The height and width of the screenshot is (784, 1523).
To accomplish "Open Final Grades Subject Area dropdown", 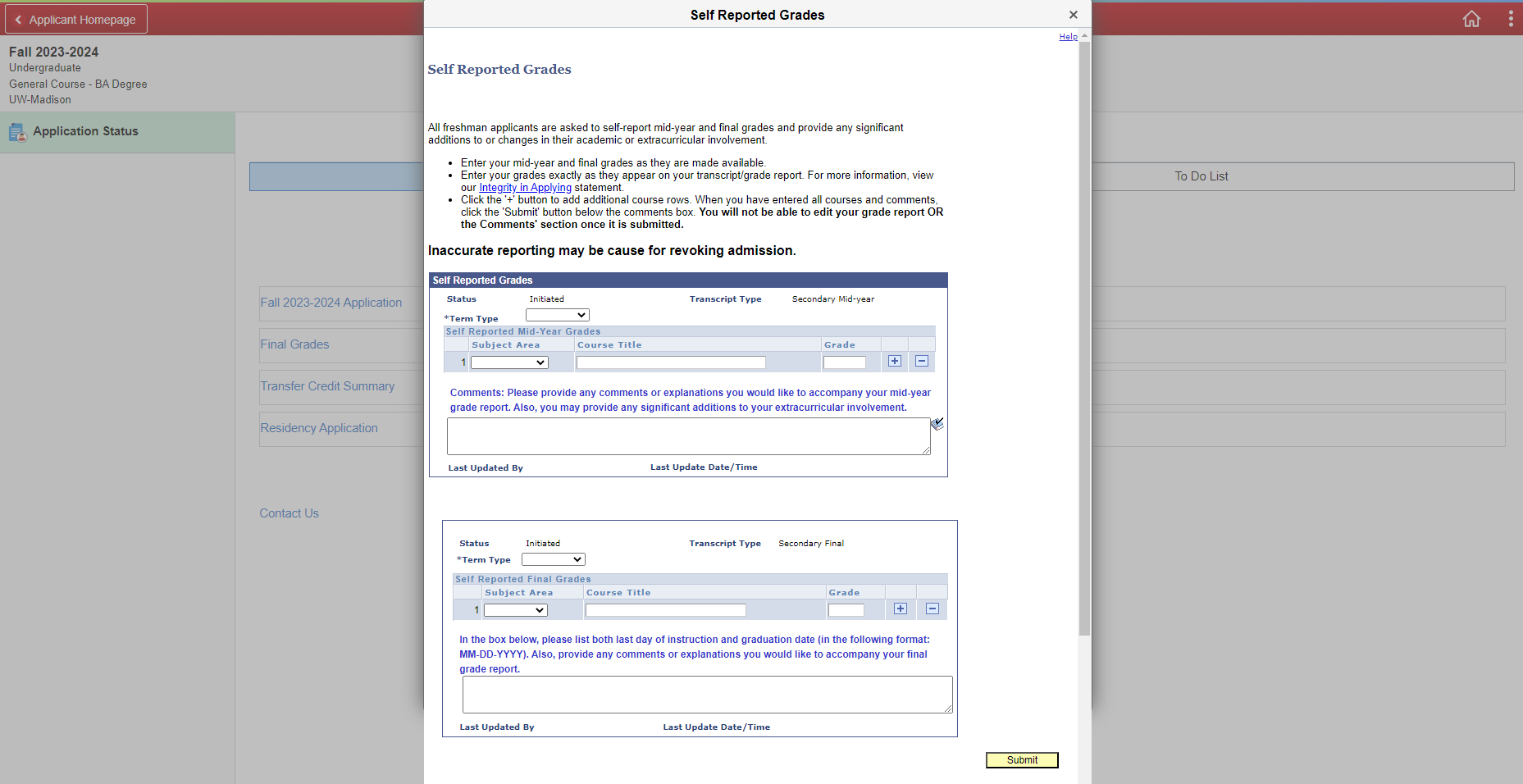I will pos(516,610).
